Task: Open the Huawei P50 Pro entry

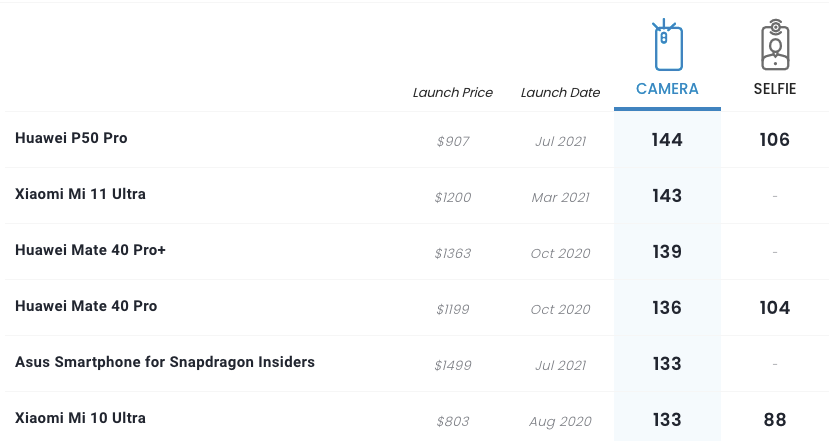Action: [x=71, y=138]
